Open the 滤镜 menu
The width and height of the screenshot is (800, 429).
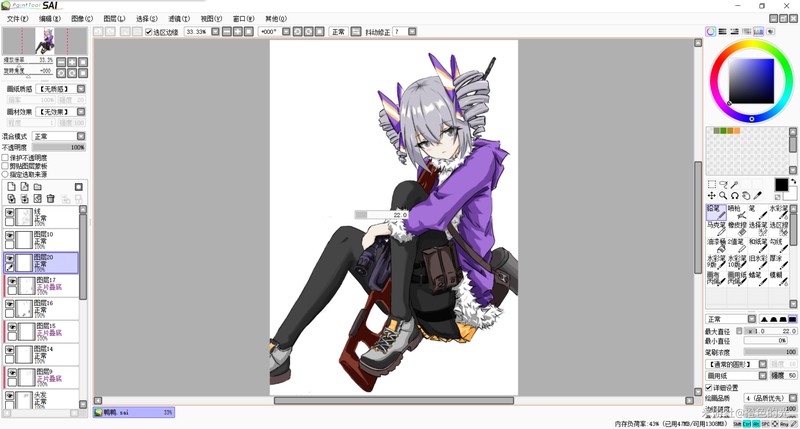coord(179,18)
